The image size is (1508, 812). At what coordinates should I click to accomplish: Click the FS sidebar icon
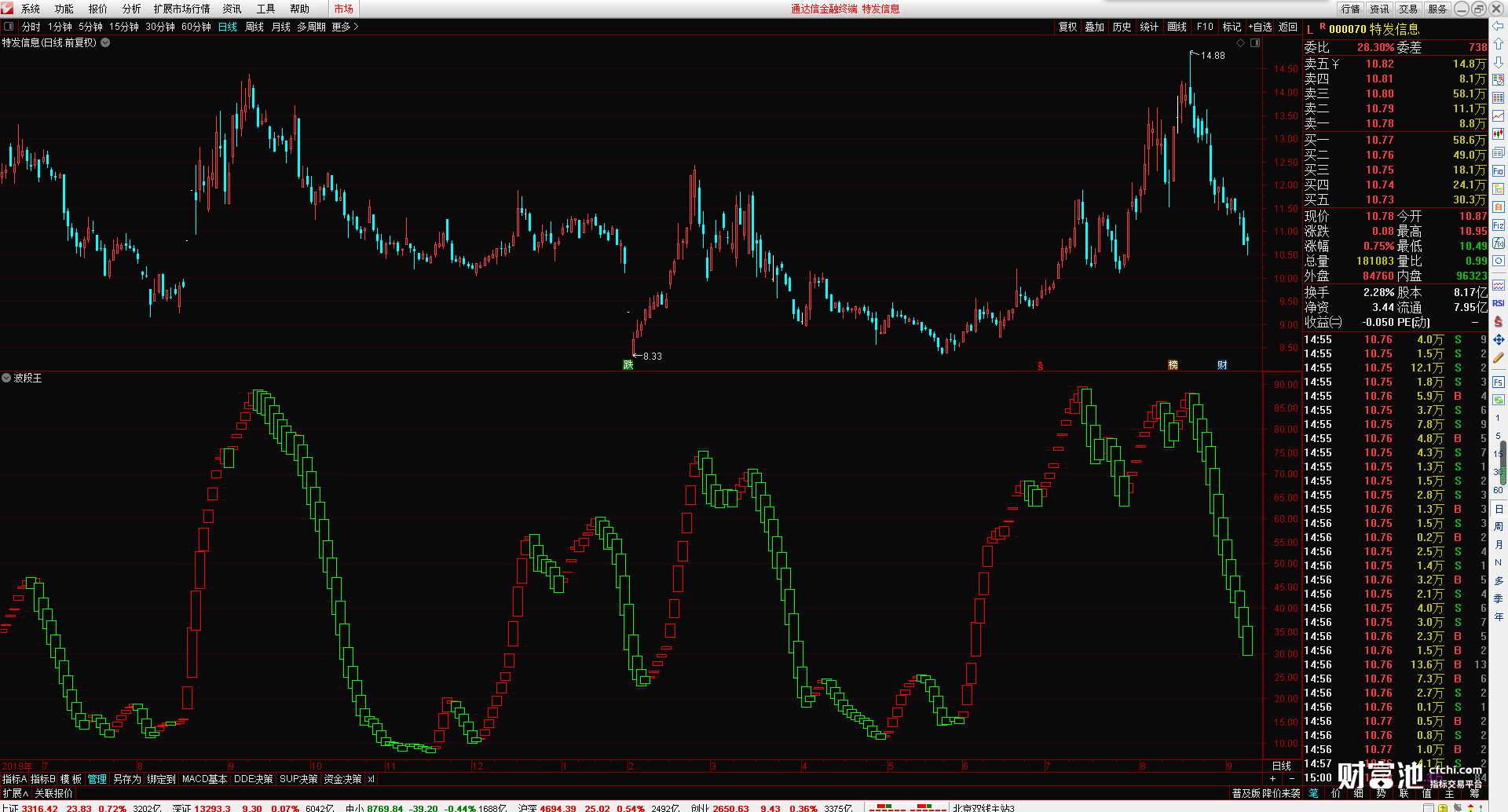point(1499,382)
